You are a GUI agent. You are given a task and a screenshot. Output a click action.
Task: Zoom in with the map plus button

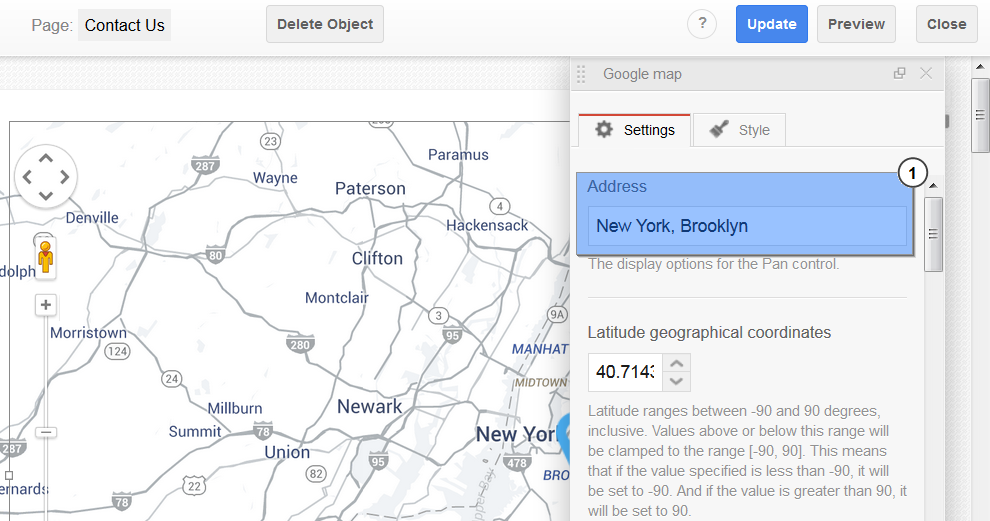click(45, 305)
